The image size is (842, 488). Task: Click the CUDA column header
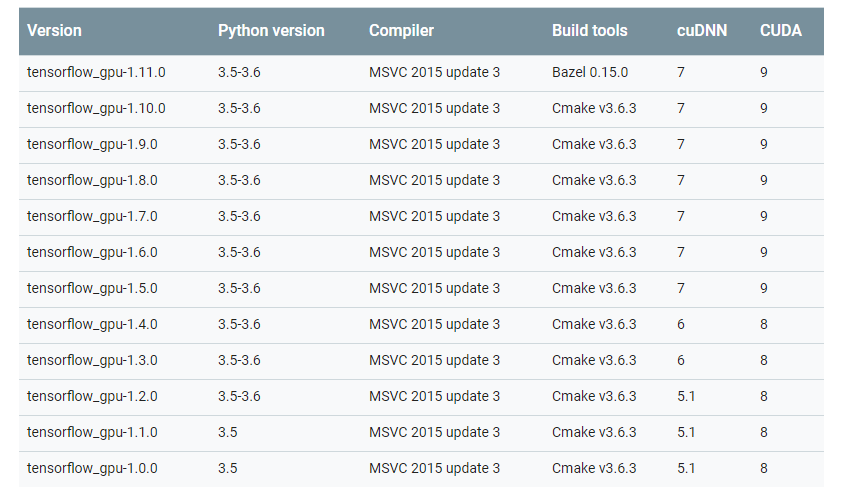pos(780,31)
